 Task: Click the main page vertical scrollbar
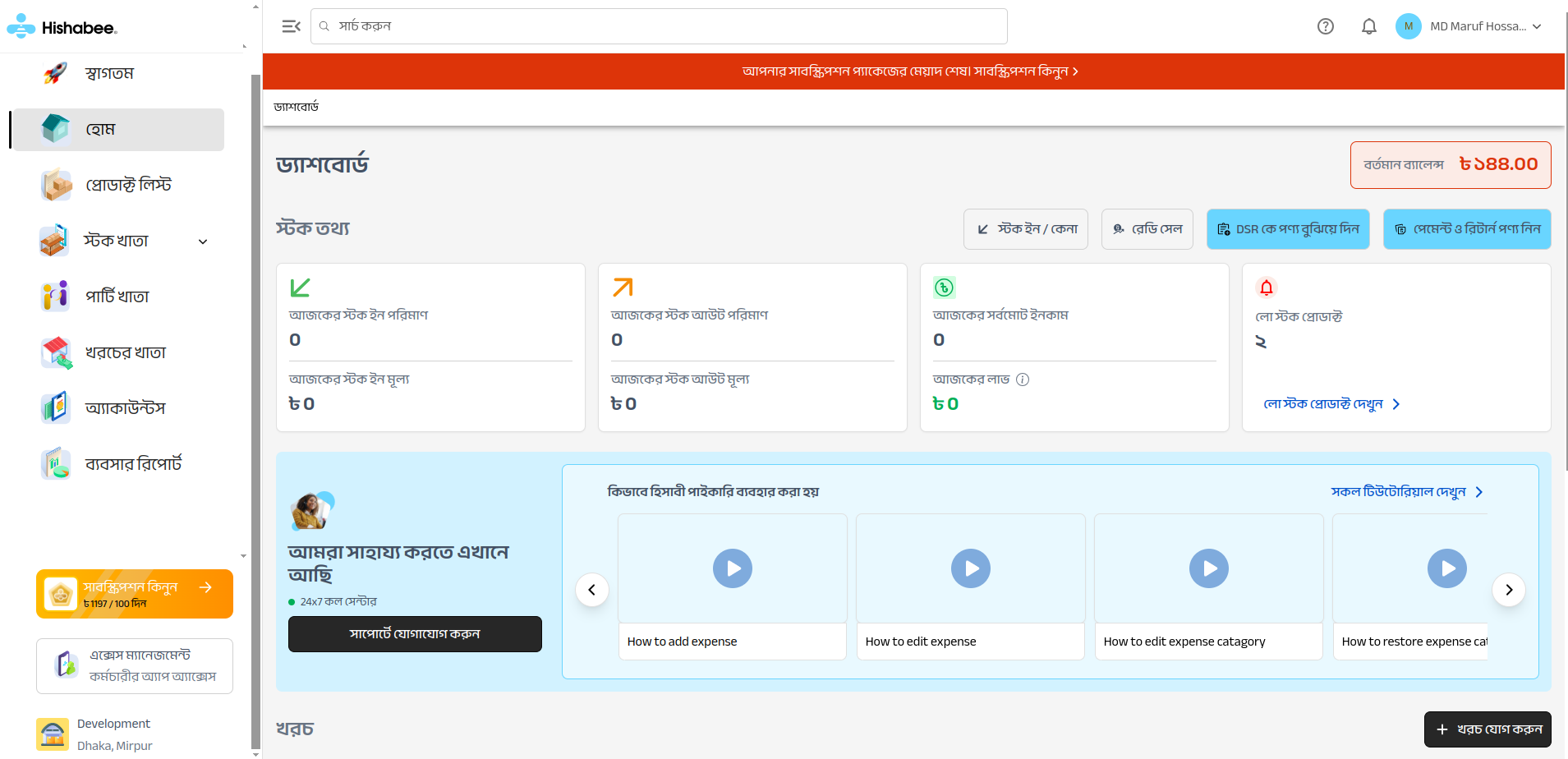(1566, 241)
